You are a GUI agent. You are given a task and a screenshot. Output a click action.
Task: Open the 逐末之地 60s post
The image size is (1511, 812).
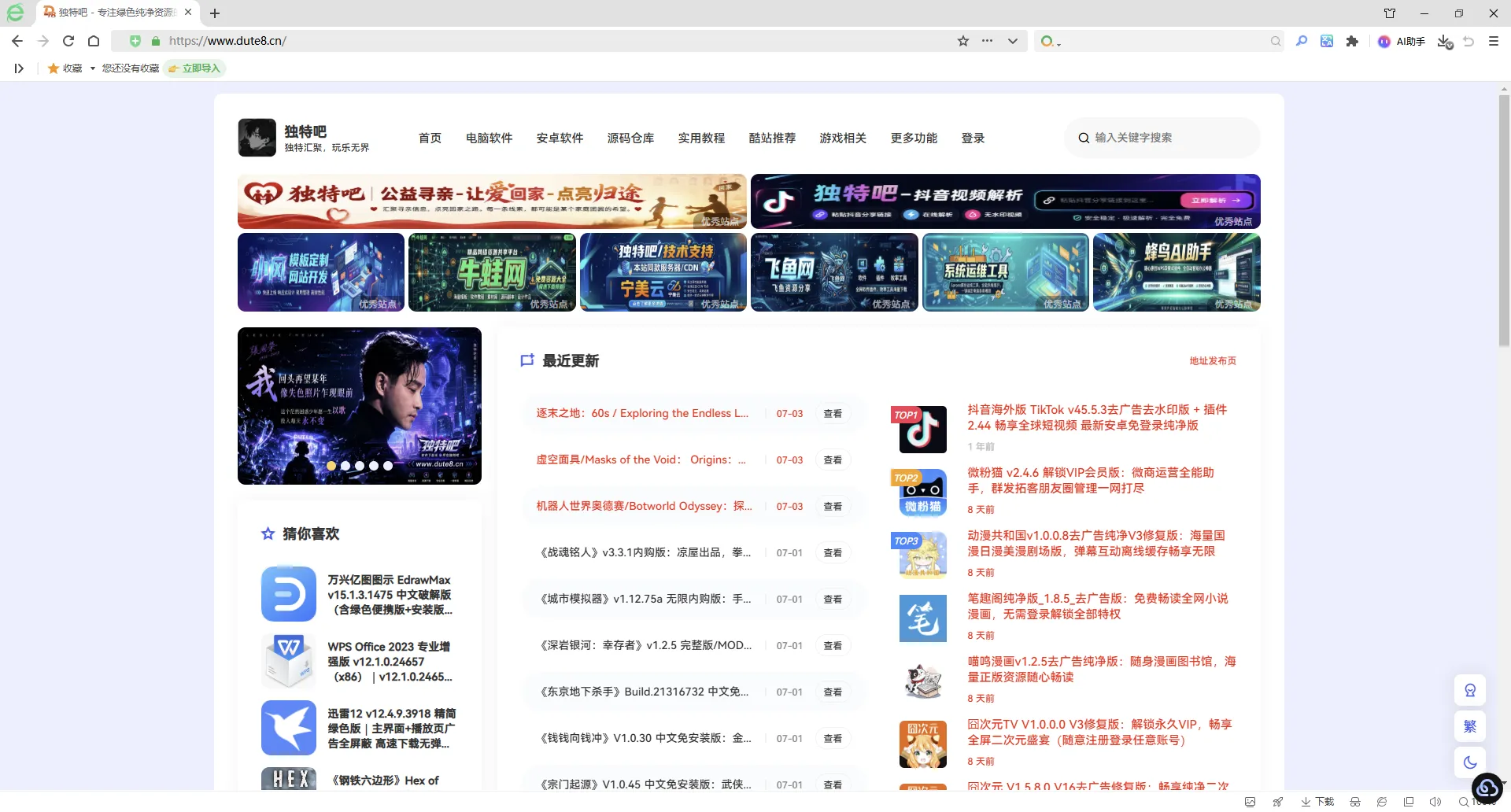point(642,413)
